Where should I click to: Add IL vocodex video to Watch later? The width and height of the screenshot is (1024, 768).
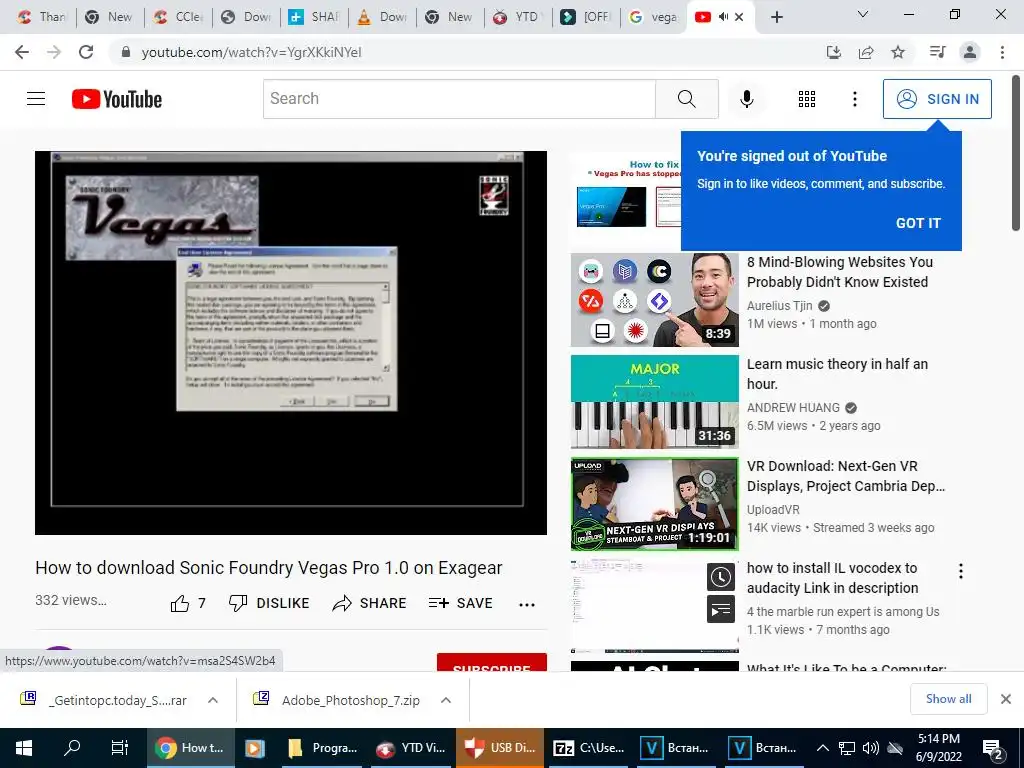721,577
